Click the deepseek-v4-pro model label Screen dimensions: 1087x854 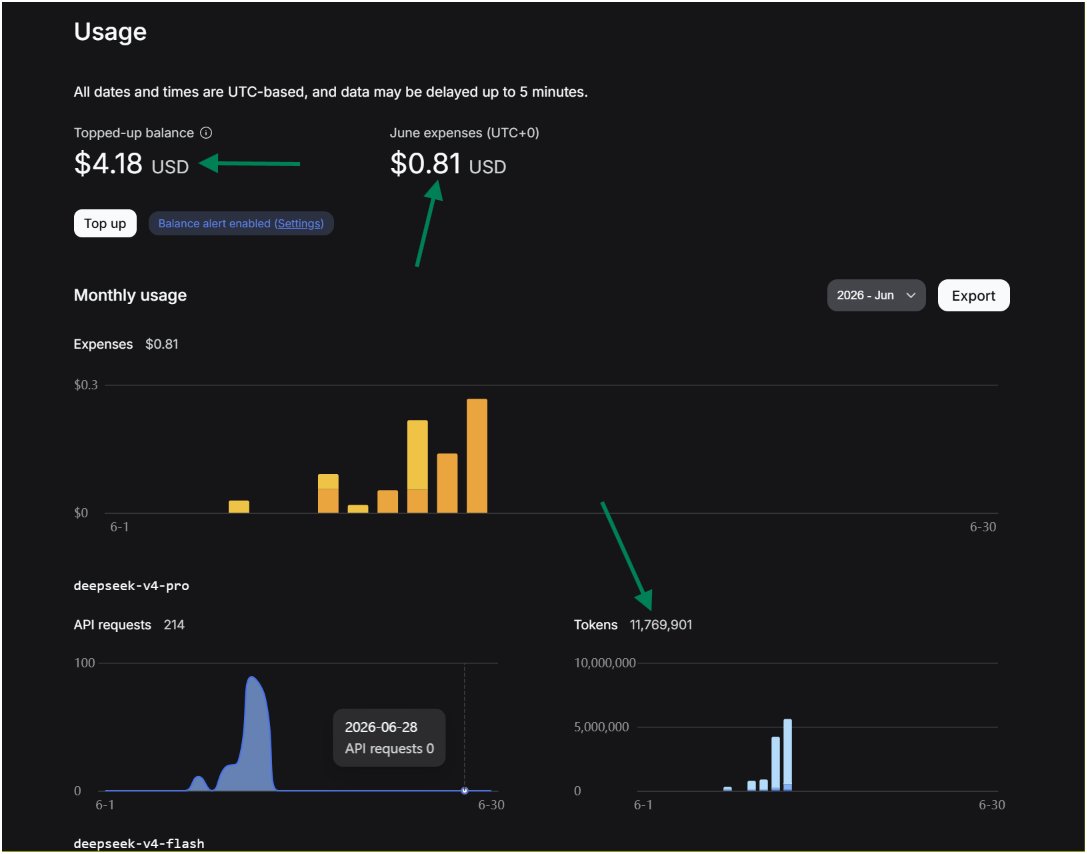pyautogui.click(x=131, y=586)
